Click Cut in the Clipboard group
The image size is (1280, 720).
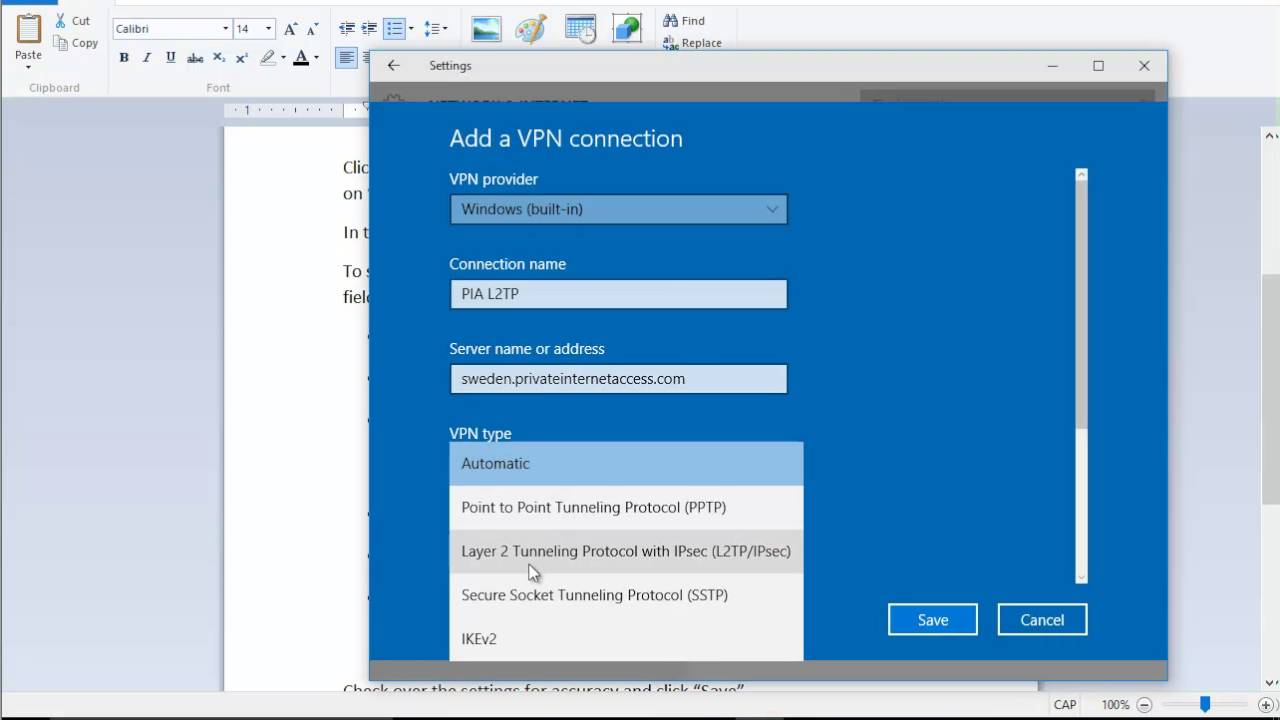click(72, 20)
